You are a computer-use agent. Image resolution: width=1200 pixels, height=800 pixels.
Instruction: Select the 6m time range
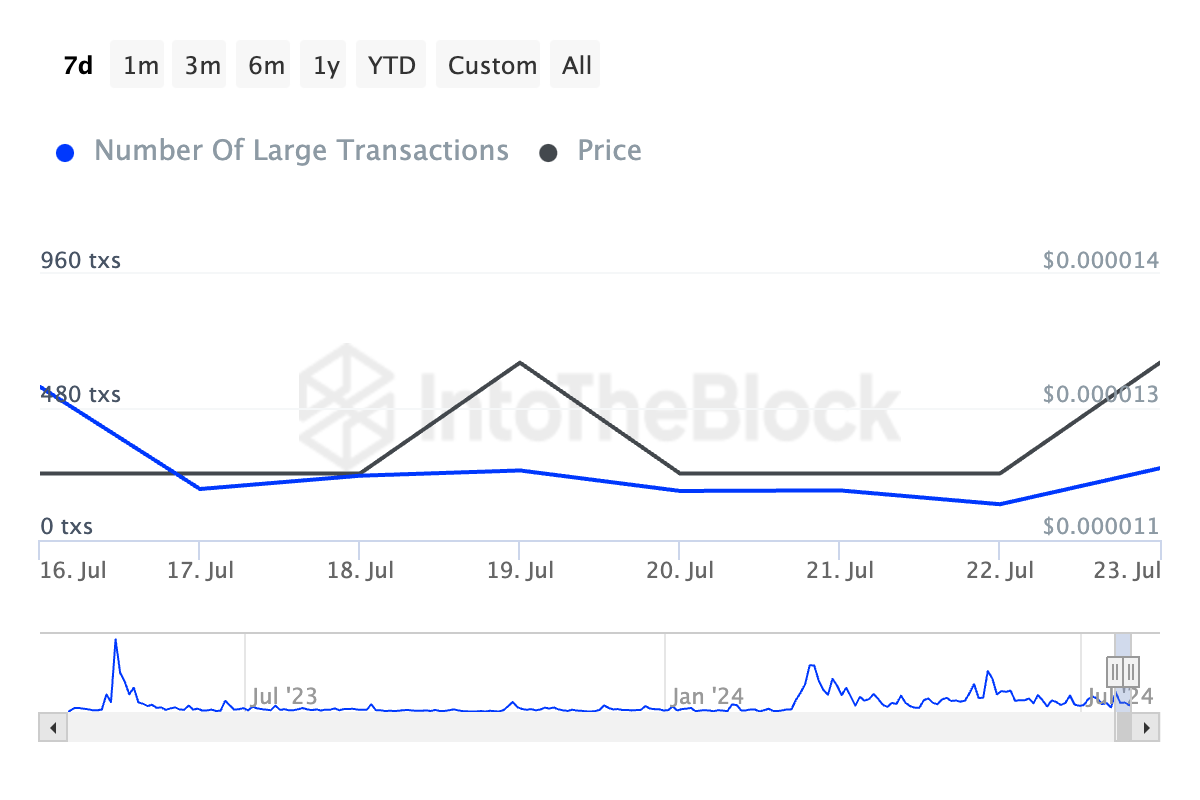(266, 65)
